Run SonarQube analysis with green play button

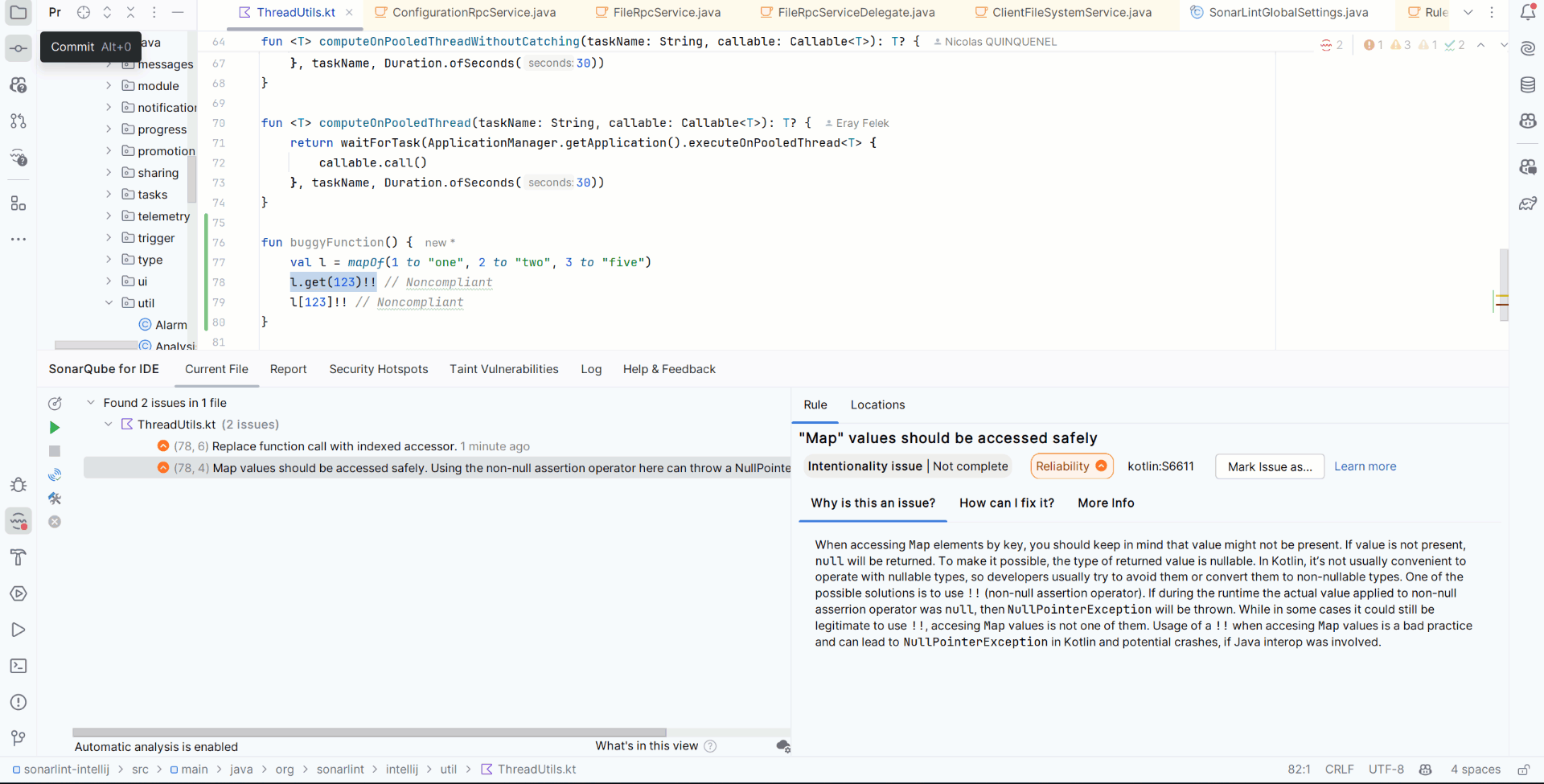55,428
